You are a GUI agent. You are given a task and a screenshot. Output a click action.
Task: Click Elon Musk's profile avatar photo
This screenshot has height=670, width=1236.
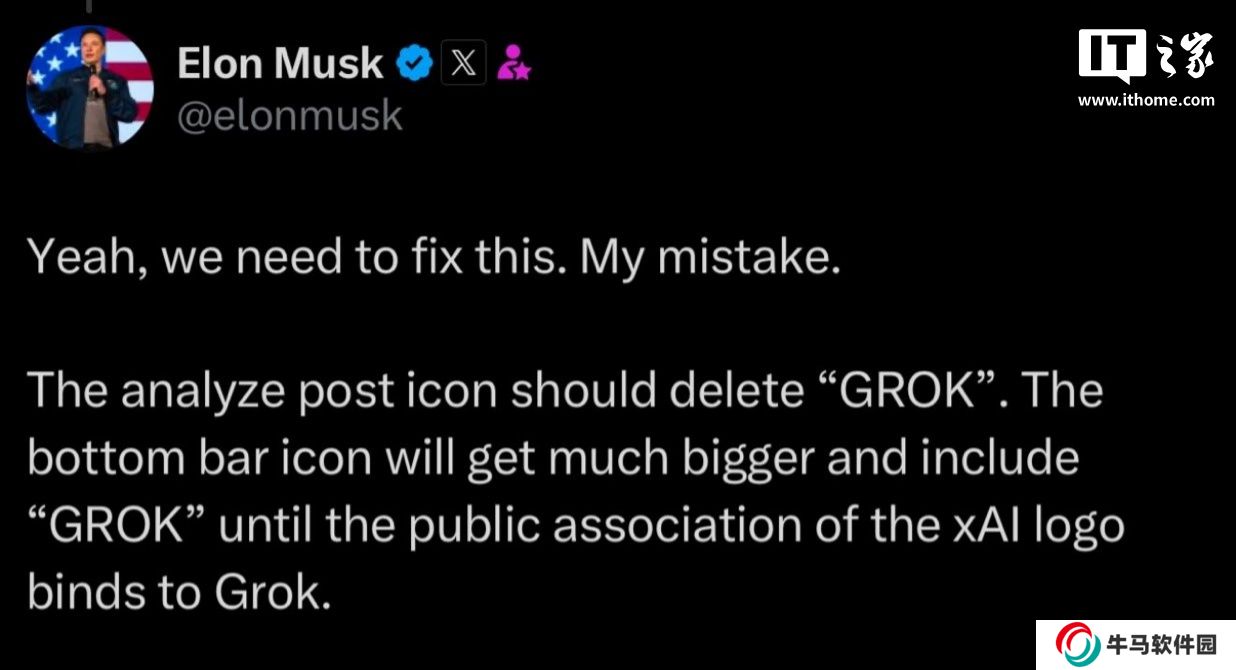point(89,87)
